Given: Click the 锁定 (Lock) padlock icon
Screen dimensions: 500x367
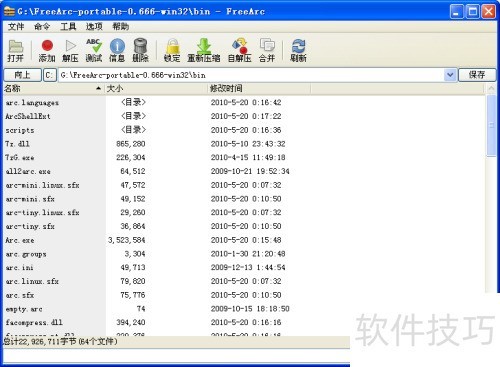Looking at the screenshot, I should [x=172, y=50].
